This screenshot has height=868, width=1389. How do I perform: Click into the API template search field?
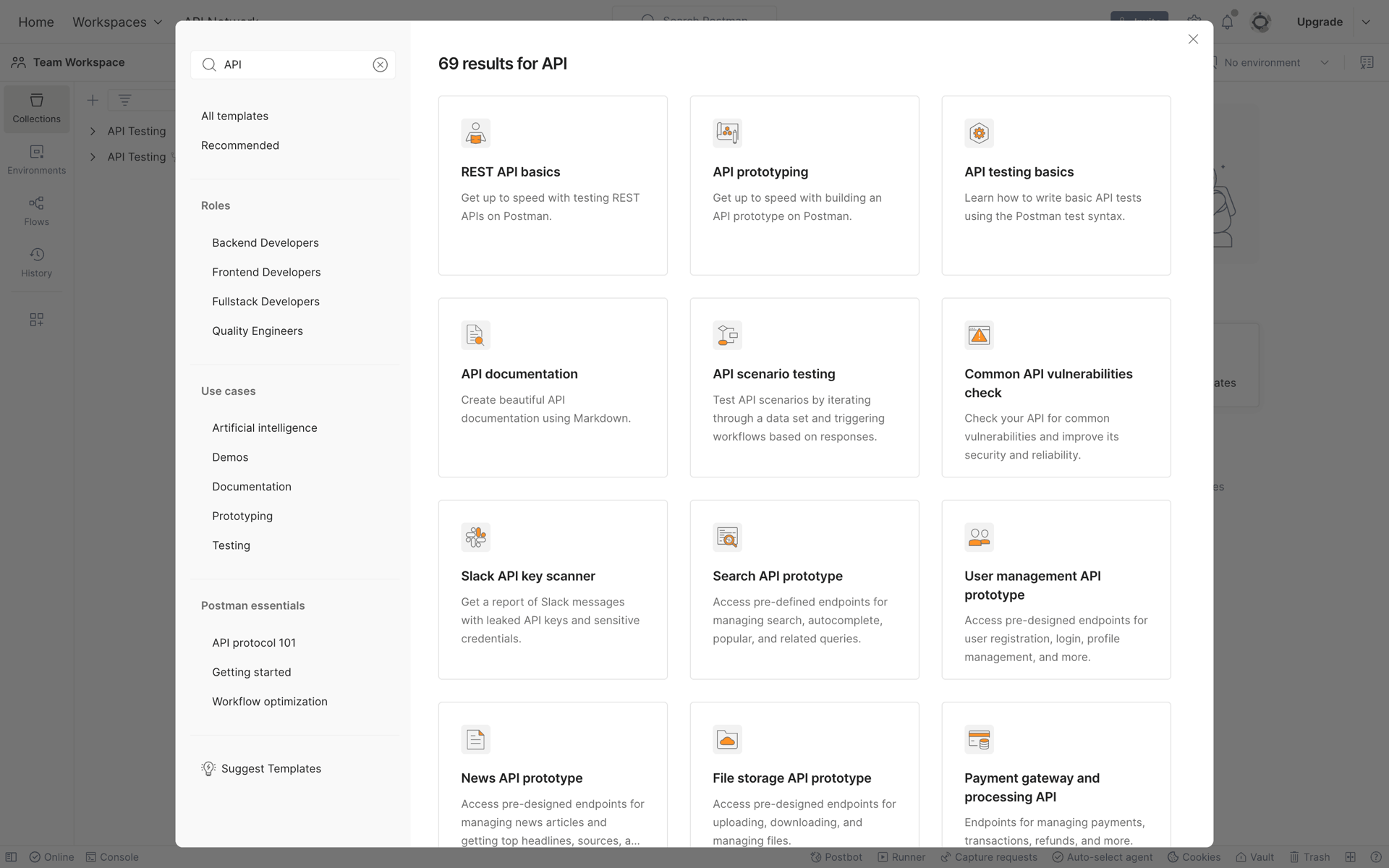[x=293, y=64]
